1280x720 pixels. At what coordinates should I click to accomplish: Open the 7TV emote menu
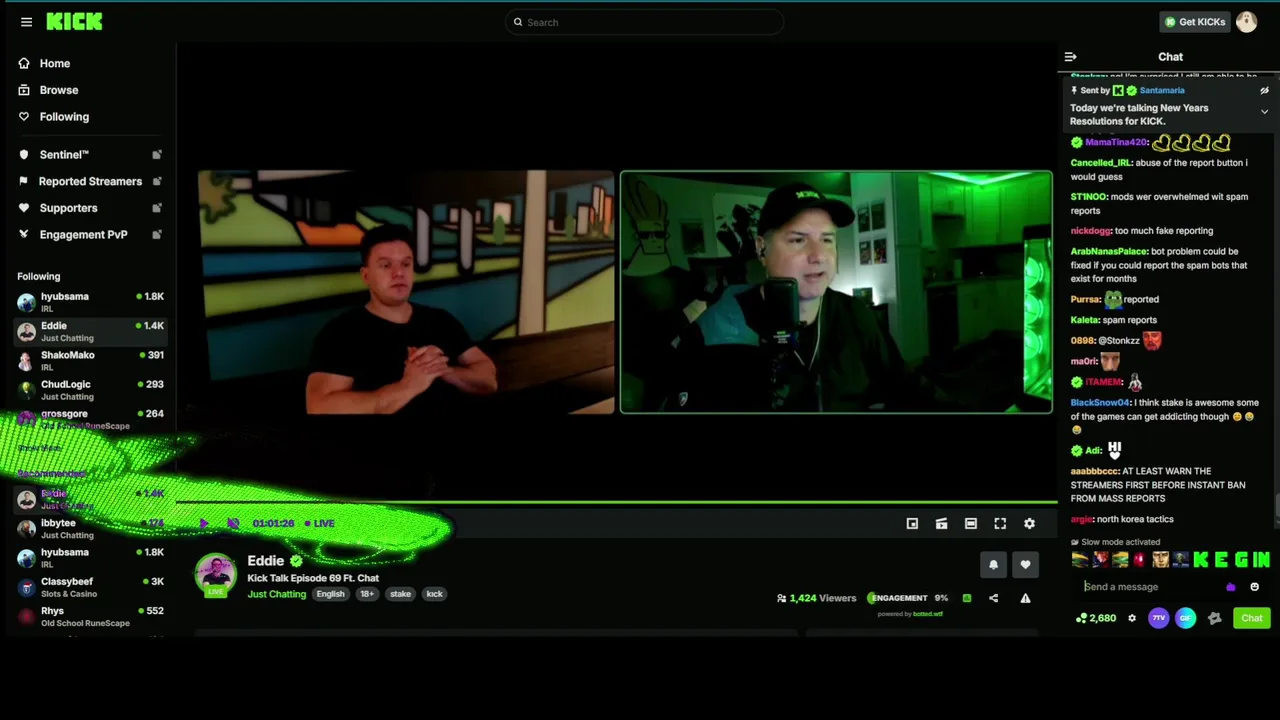1158,618
